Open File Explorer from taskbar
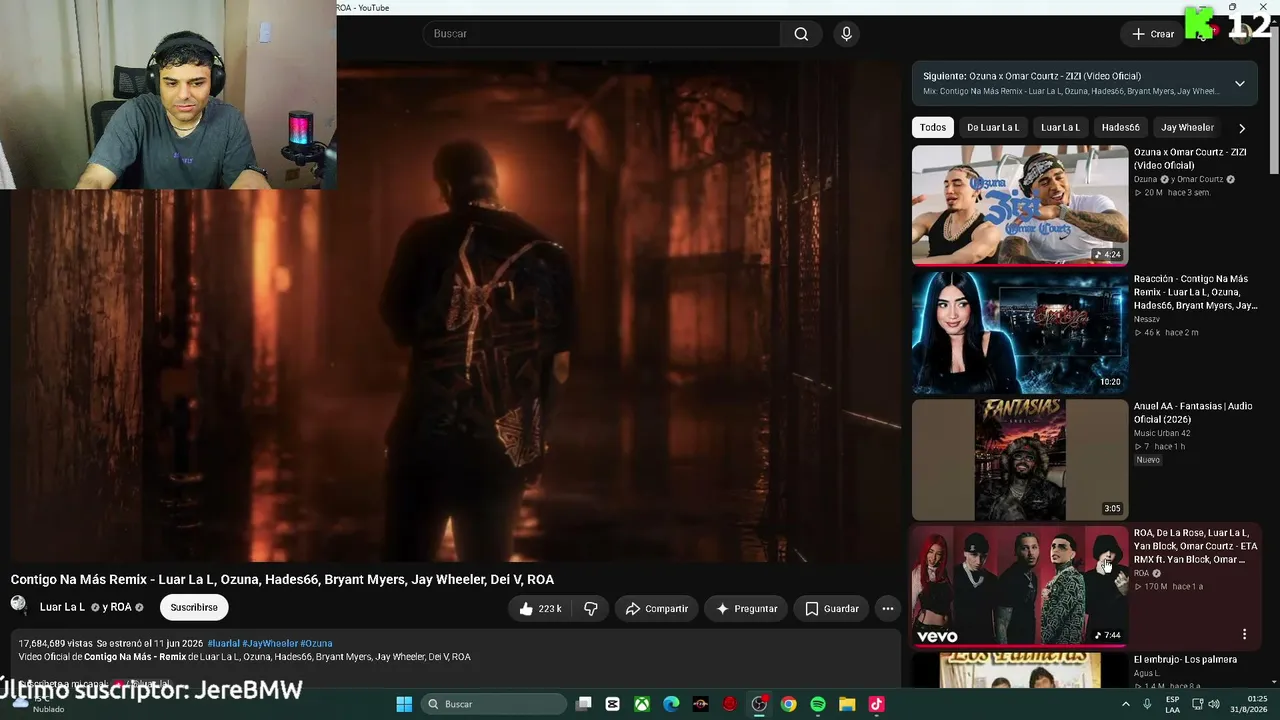Viewport: 1280px width, 720px height. coord(847,704)
